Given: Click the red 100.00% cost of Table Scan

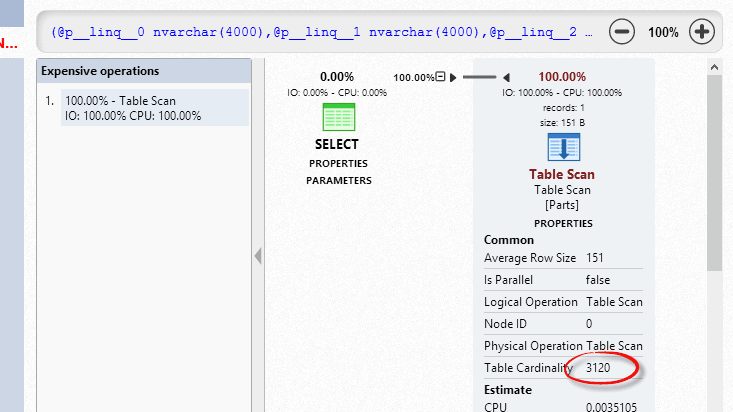Looking at the screenshot, I should (x=562, y=77).
